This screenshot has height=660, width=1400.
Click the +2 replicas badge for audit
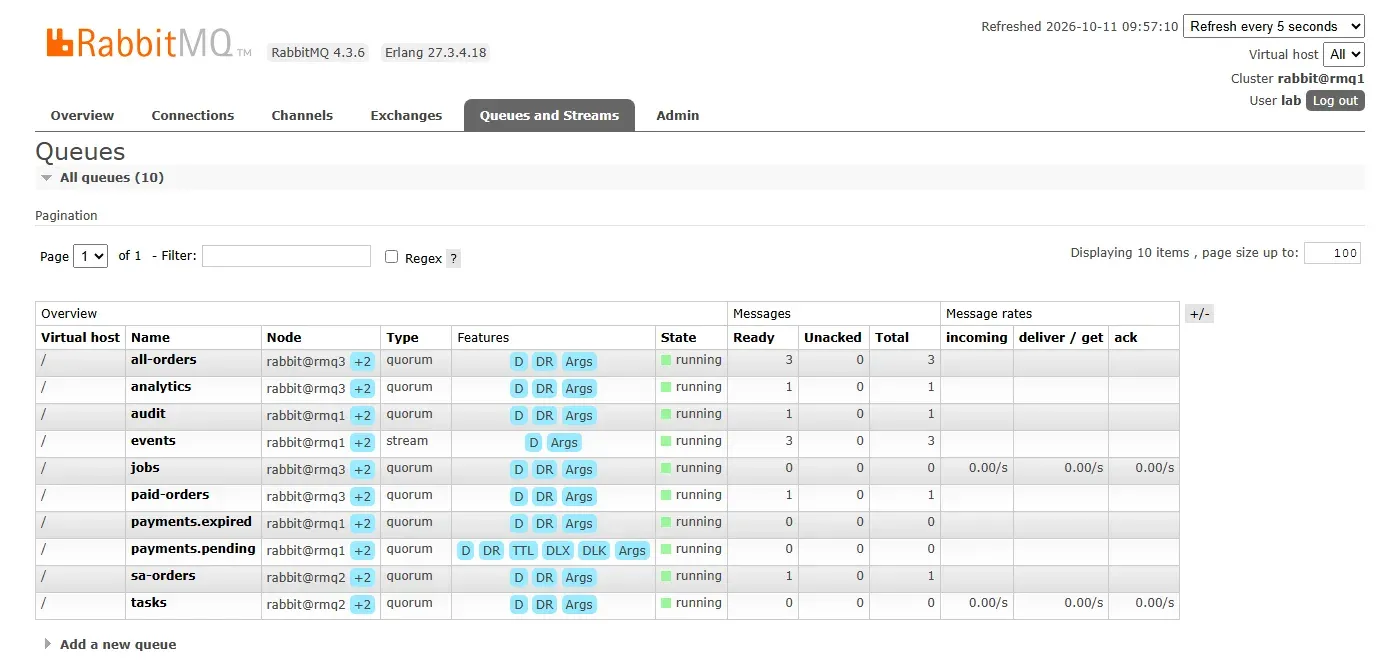point(362,415)
